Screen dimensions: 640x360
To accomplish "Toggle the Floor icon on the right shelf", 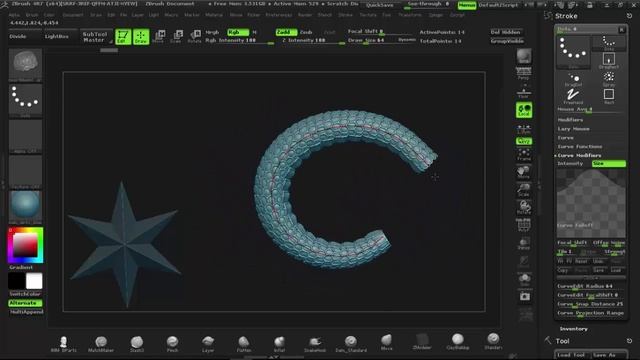I will pos(524,92).
